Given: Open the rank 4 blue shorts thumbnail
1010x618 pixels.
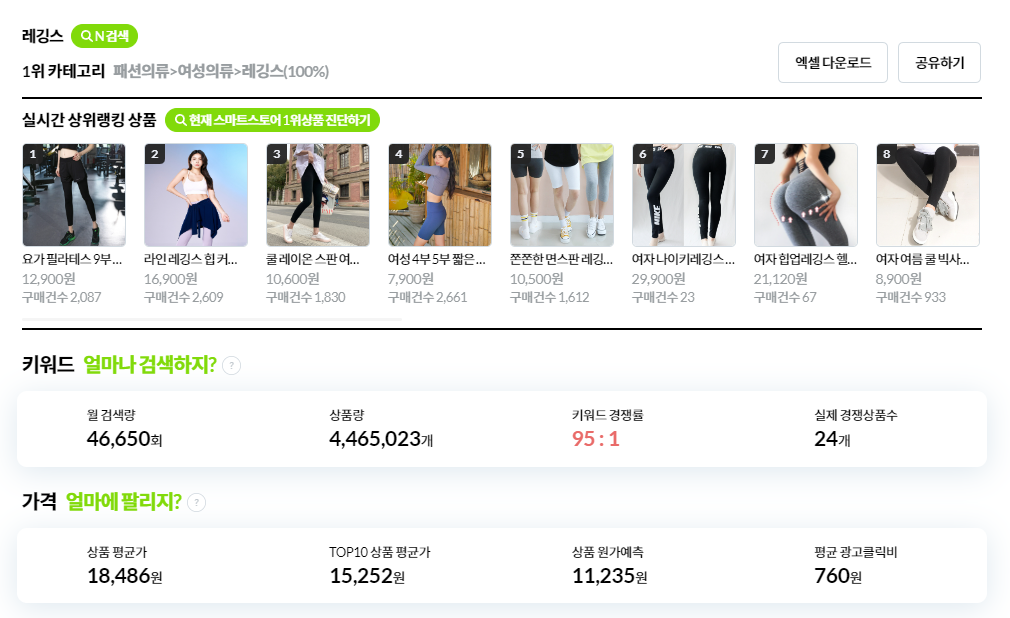Looking at the screenshot, I should point(440,195).
